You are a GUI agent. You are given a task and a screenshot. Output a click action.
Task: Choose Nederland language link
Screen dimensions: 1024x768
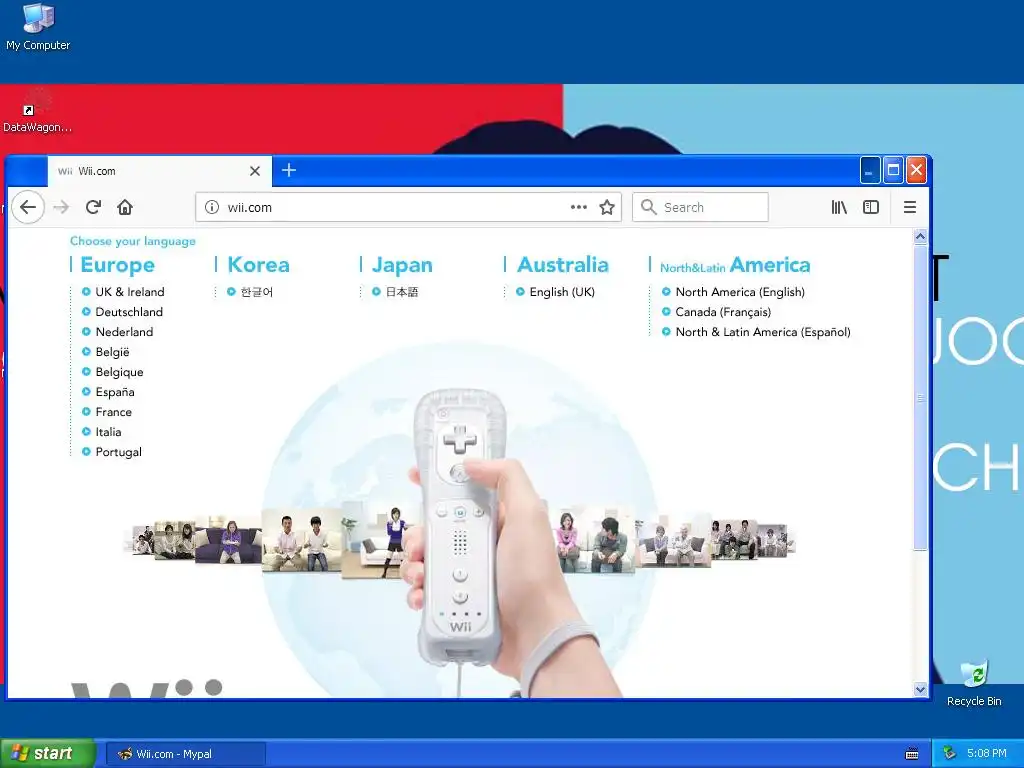124,332
